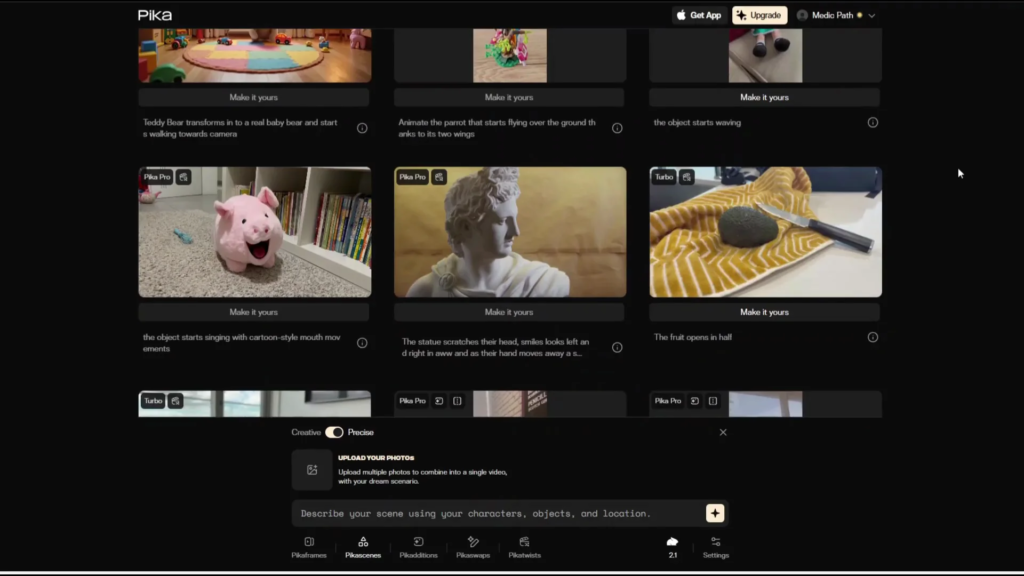
Task: Open the statue video thumbnail
Action: 510,232
